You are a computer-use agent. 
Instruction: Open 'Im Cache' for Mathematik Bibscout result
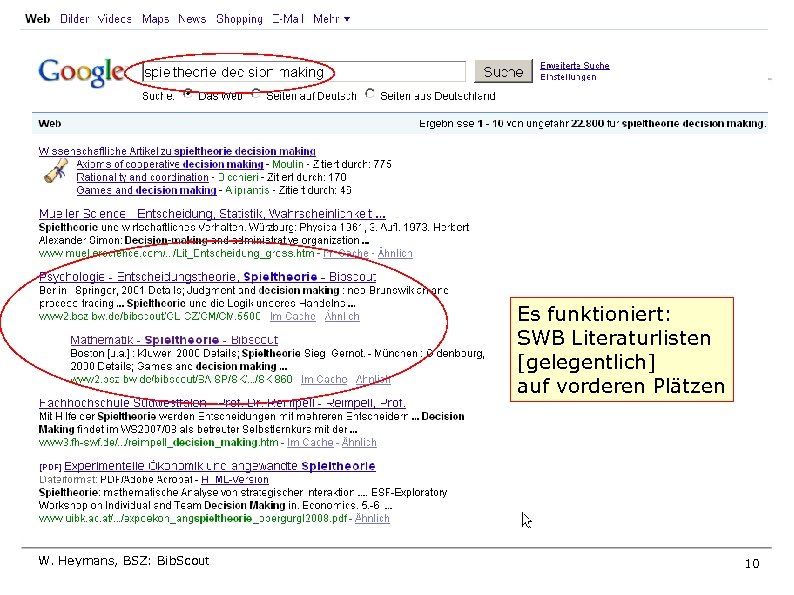324,379
